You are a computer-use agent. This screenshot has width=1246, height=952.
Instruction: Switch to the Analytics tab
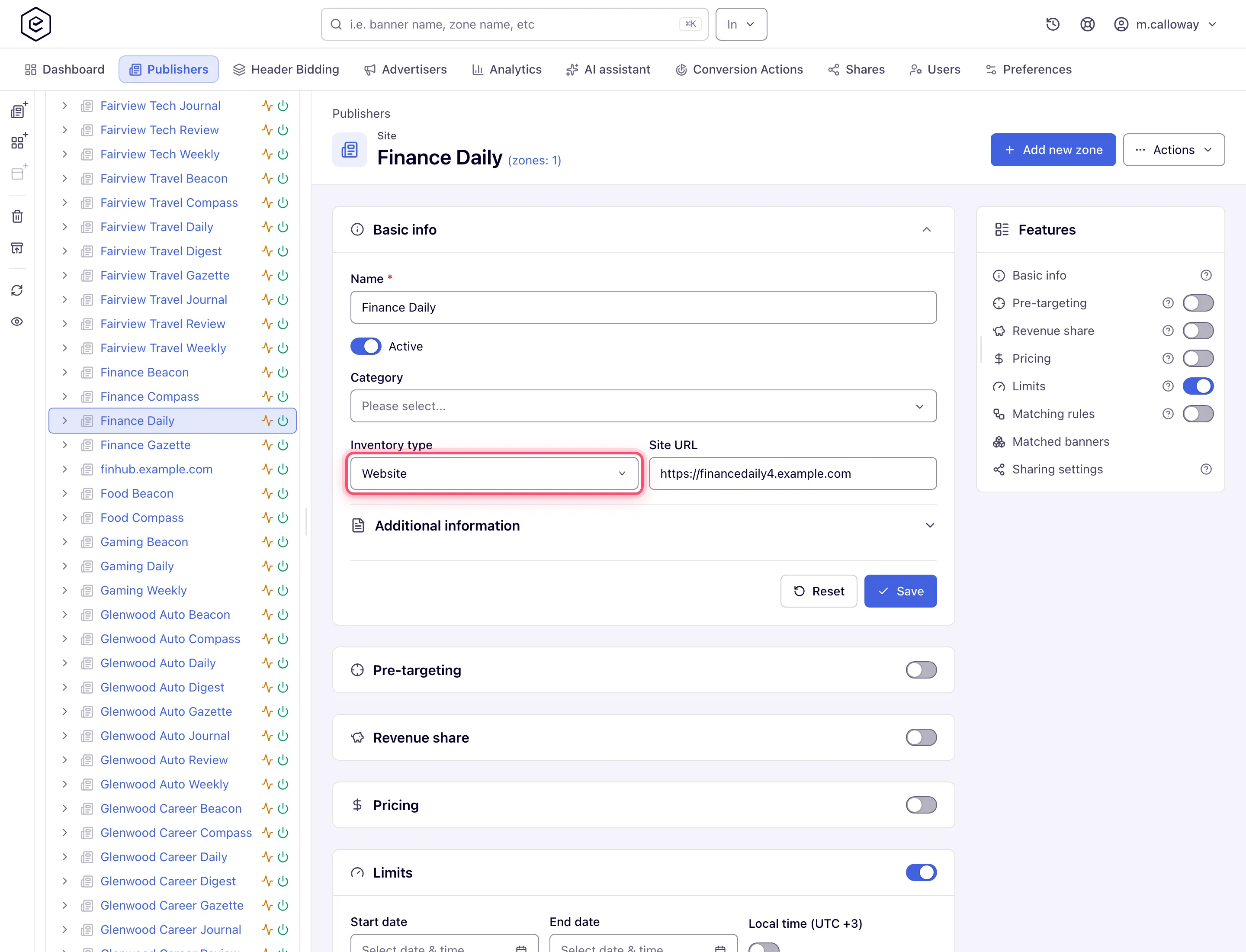click(507, 69)
